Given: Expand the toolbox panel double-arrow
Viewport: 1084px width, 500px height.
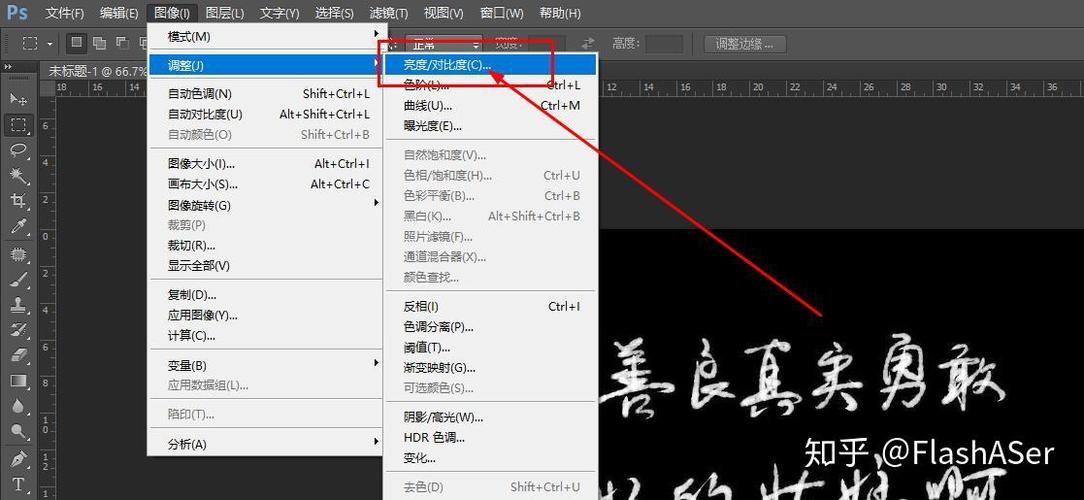Looking at the screenshot, I should tap(8, 67).
